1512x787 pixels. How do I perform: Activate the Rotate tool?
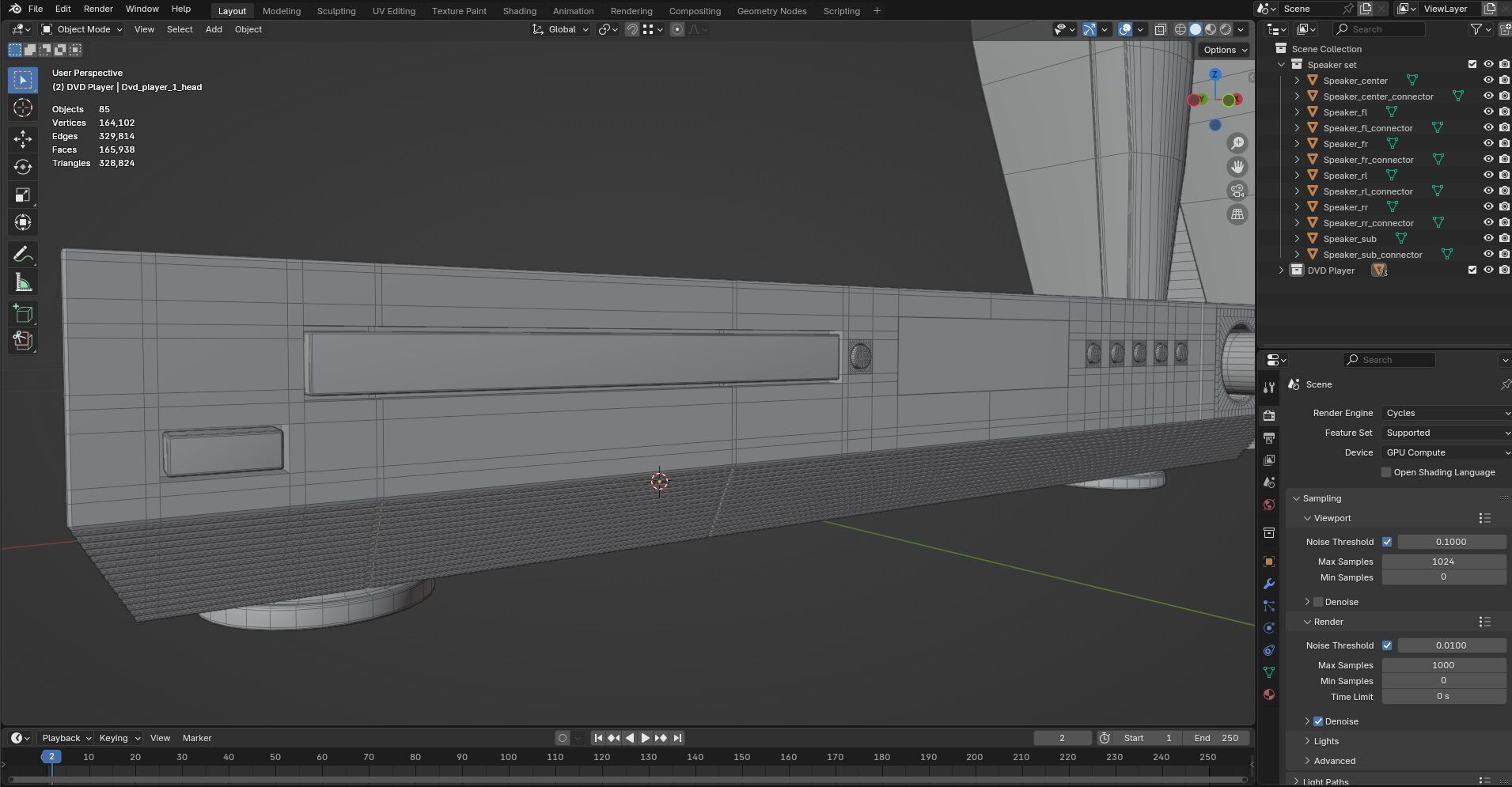tap(23, 167)
